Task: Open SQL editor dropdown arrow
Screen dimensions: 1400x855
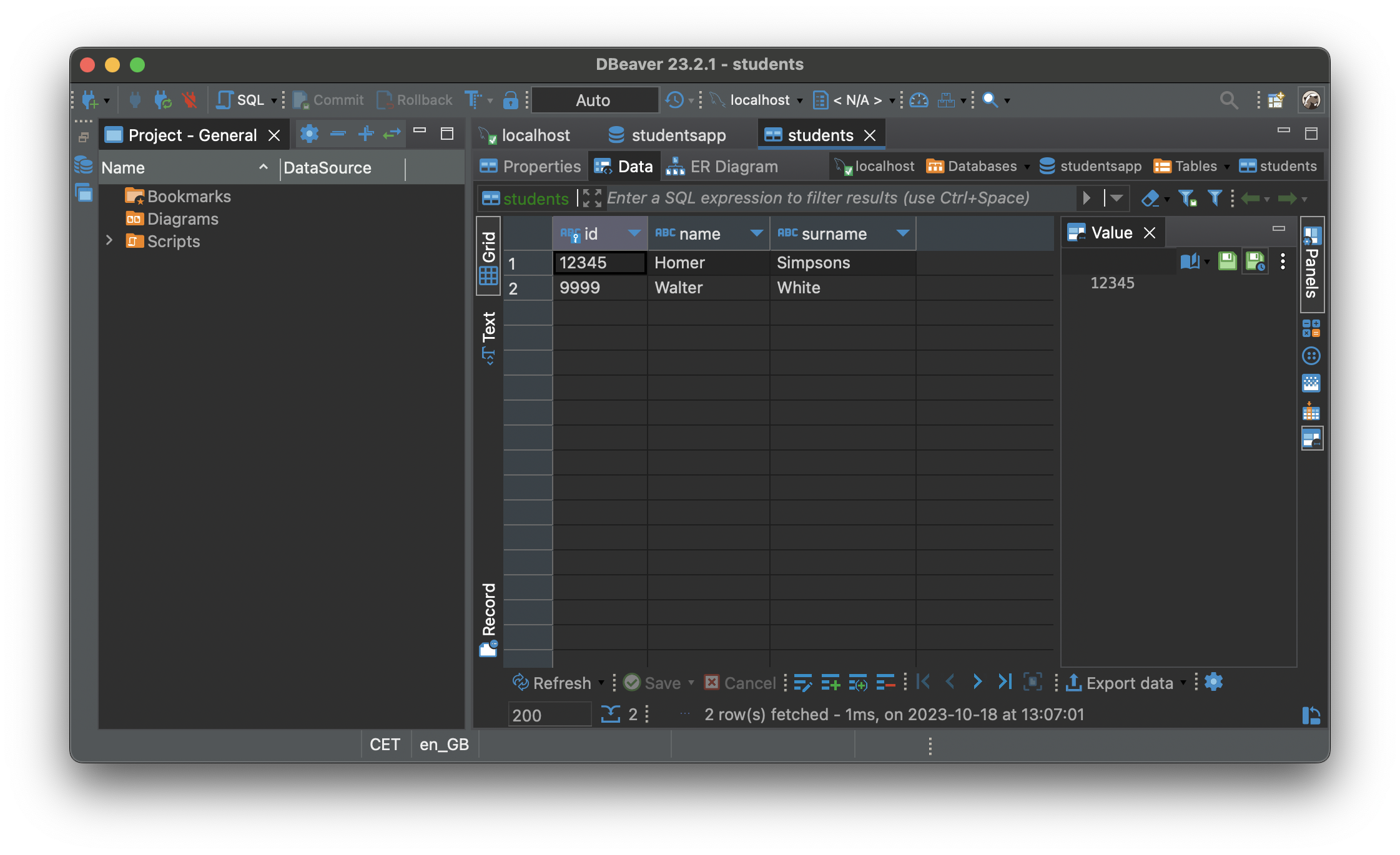Action: (x=274, y=101)
